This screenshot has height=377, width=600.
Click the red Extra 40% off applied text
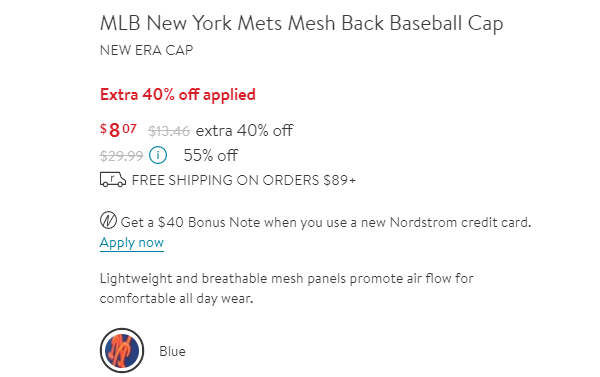click(178, 95)
